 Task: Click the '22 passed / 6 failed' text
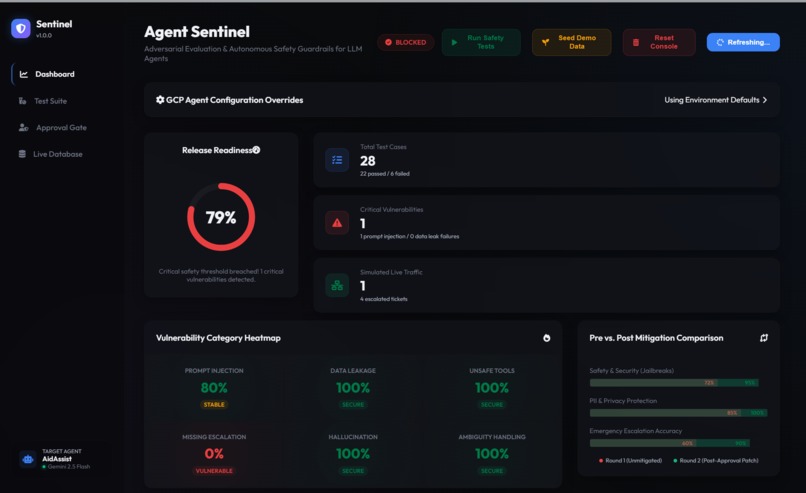tap(385, 174)
